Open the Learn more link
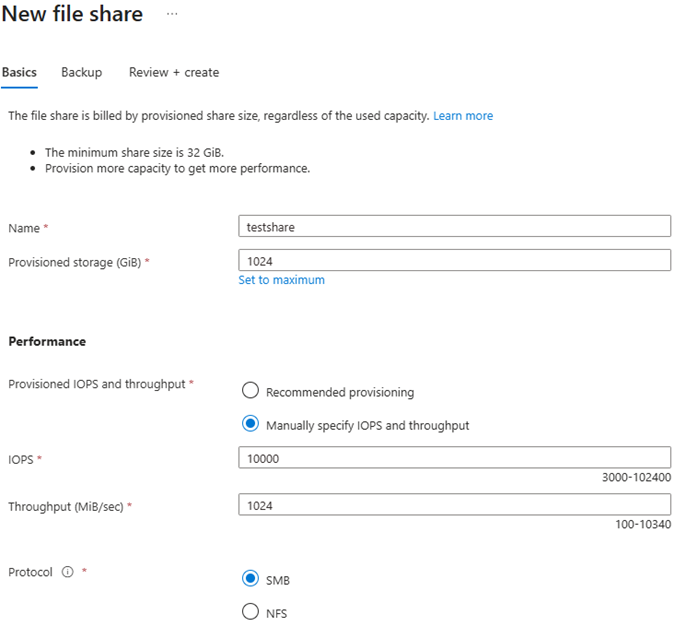 point(463,116)
